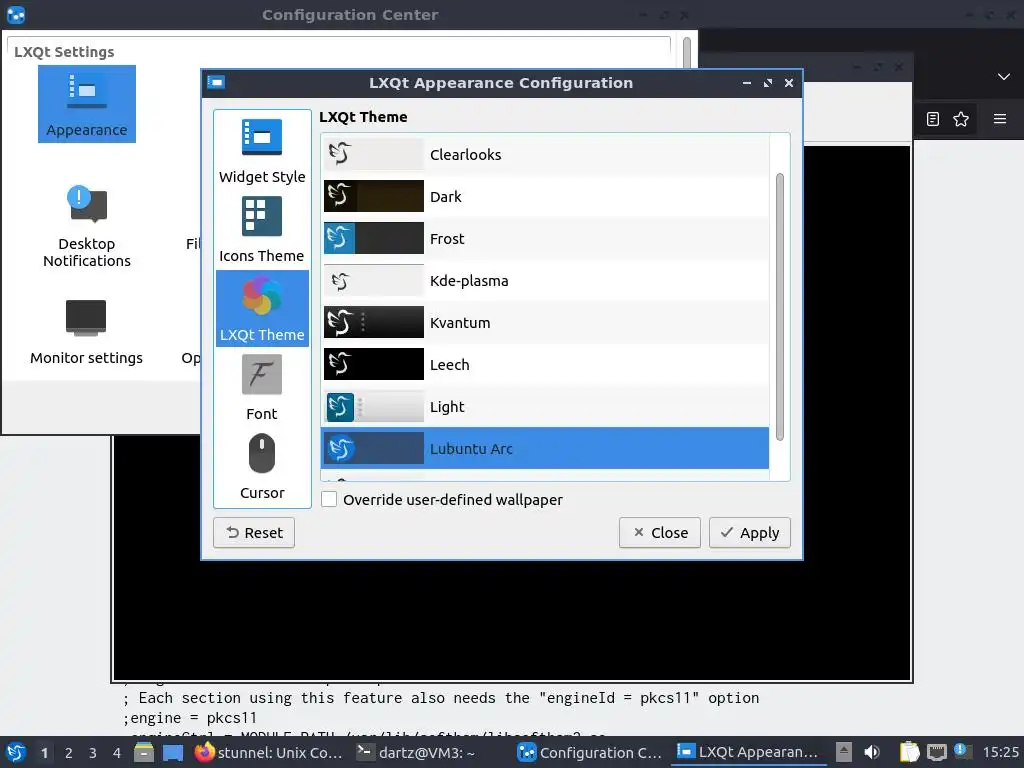Screen dimensions: 1024x768
Task: Open the Firefox reader view icon
Action: click(933, 119)
